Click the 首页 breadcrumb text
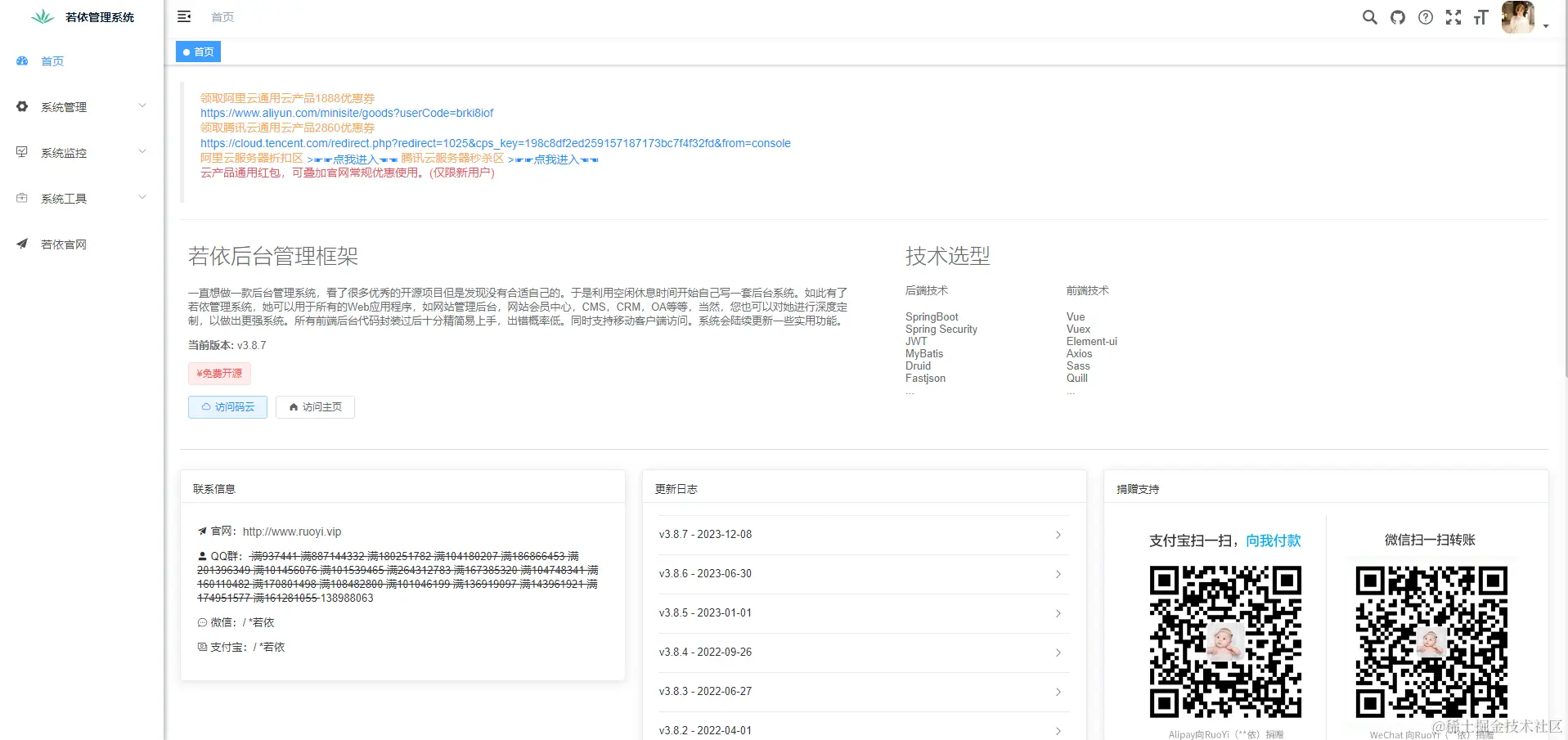Viewport: 1568px width, 740px height. [x=222, y=17]
